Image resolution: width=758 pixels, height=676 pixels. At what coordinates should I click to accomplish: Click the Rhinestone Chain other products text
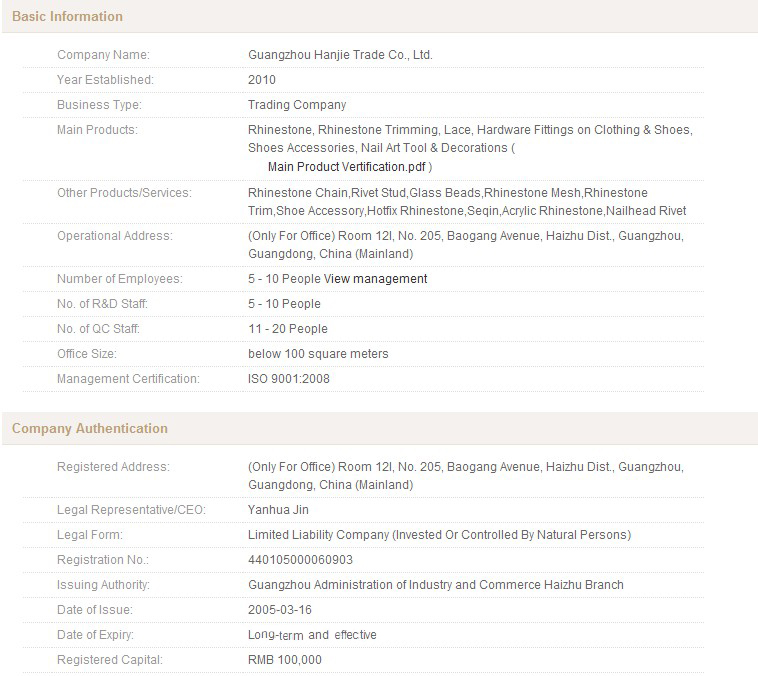click(x=467, y=202)
